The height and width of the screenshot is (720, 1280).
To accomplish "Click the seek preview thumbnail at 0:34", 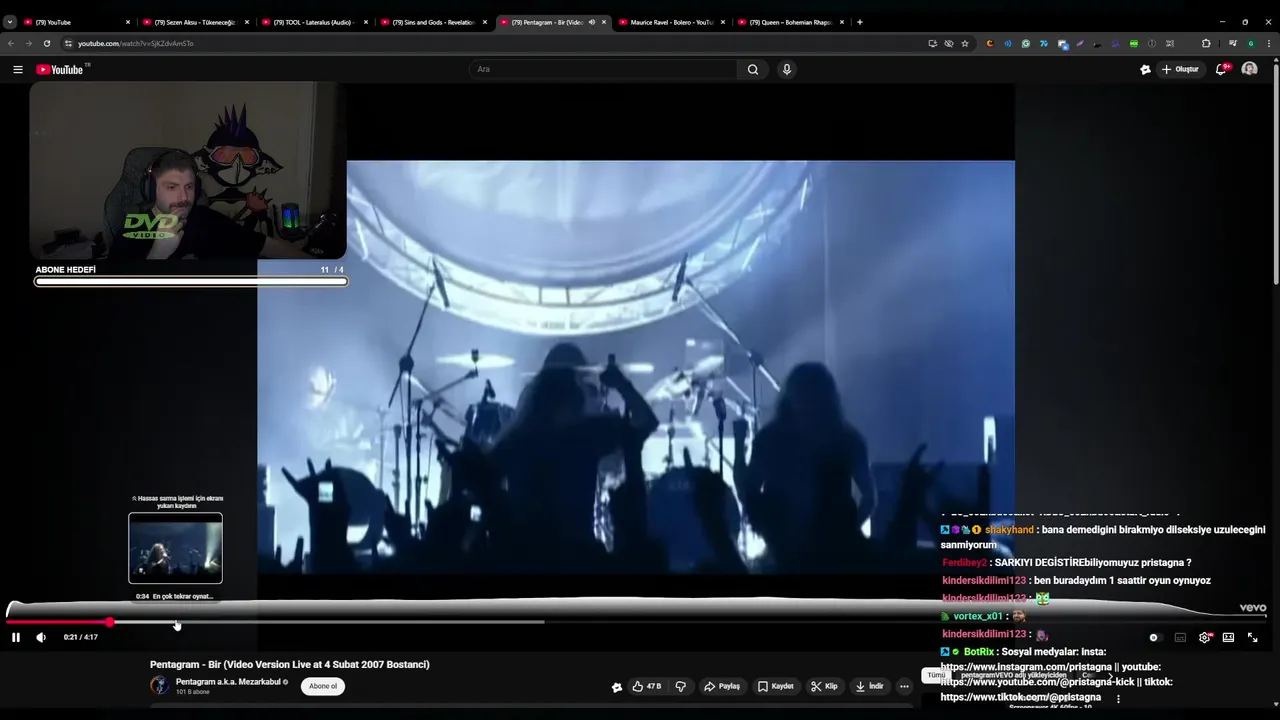I will coord(175,548).
